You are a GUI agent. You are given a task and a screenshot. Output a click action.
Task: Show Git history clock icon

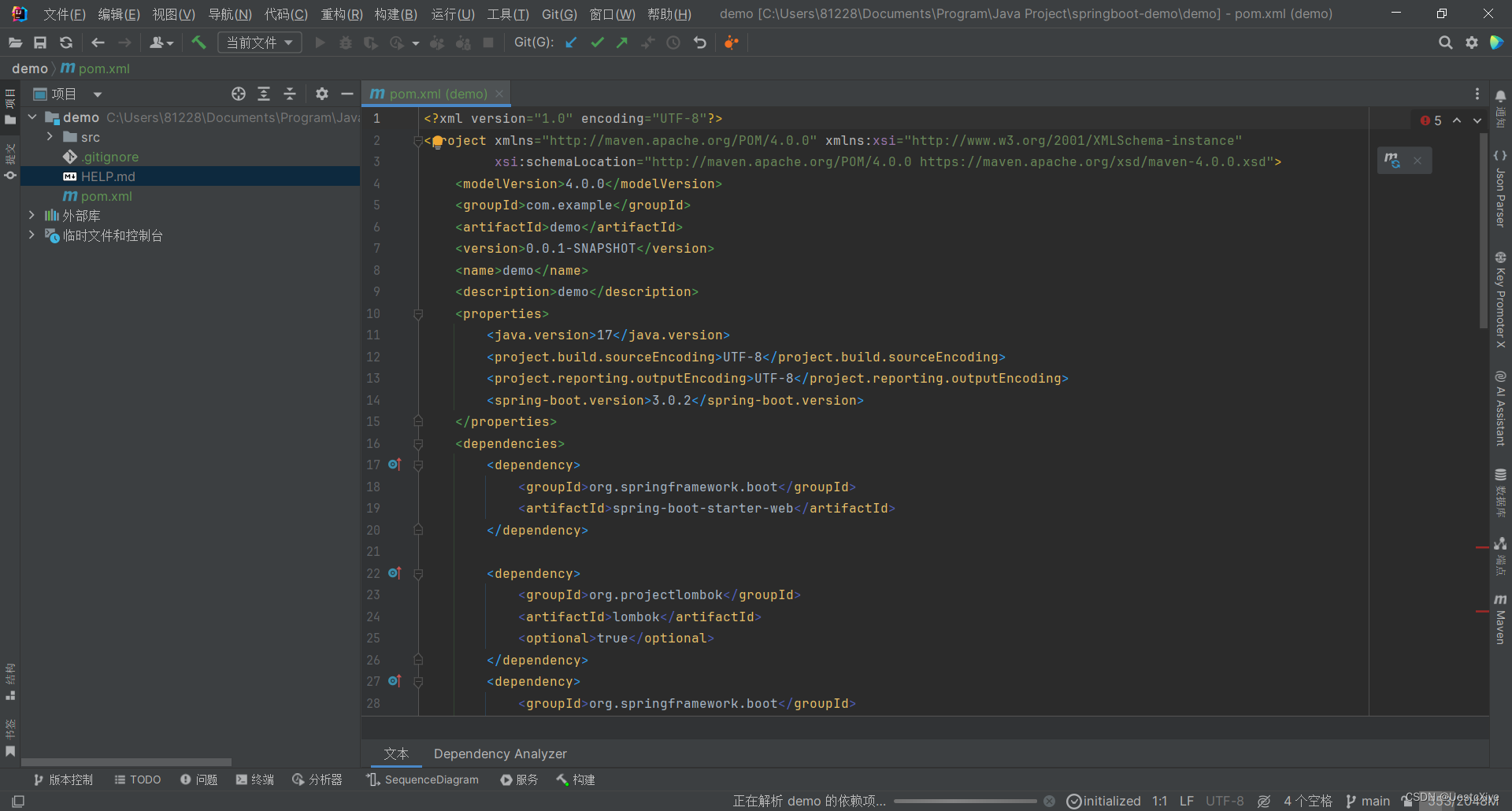click(673, 43)
